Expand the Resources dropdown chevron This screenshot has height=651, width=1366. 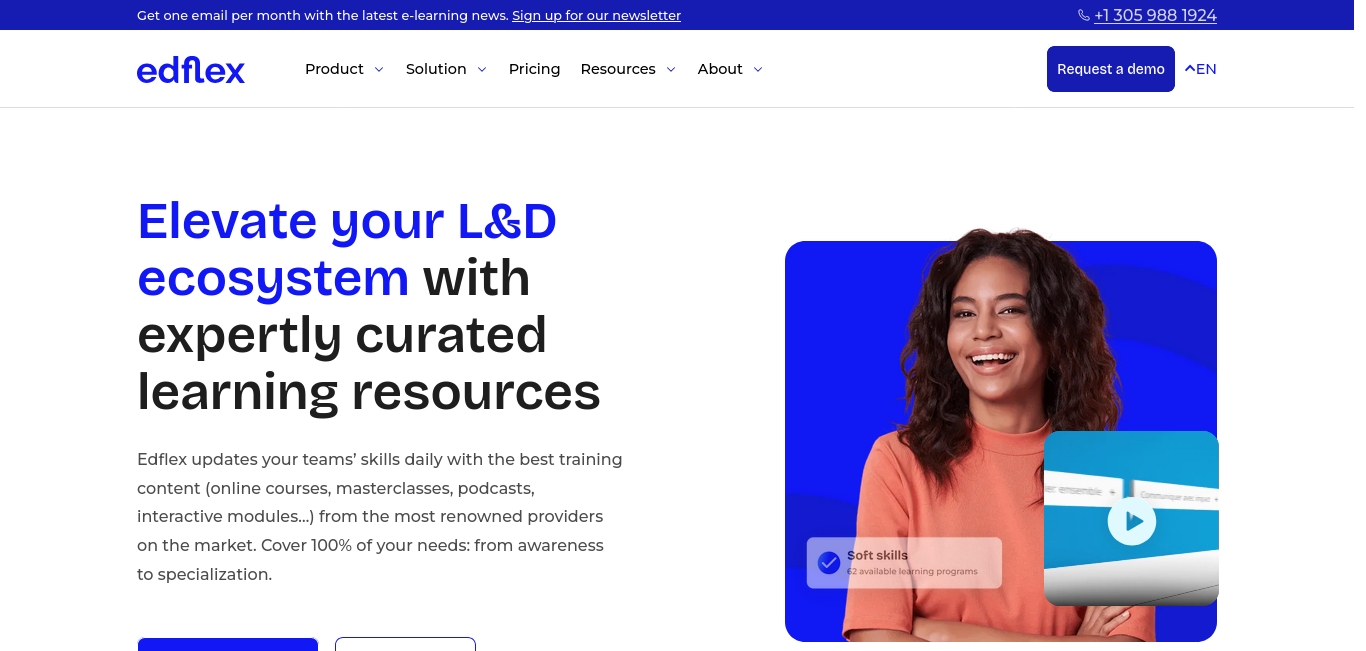click(671, 70)
